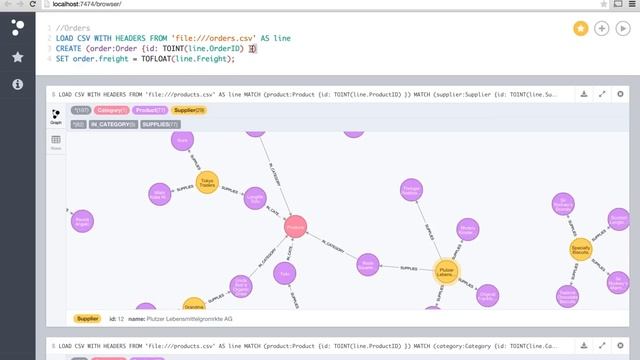The image size is (640, 360).
Task: Close the second result frame at bottom
Action: [x=620, y=345]
